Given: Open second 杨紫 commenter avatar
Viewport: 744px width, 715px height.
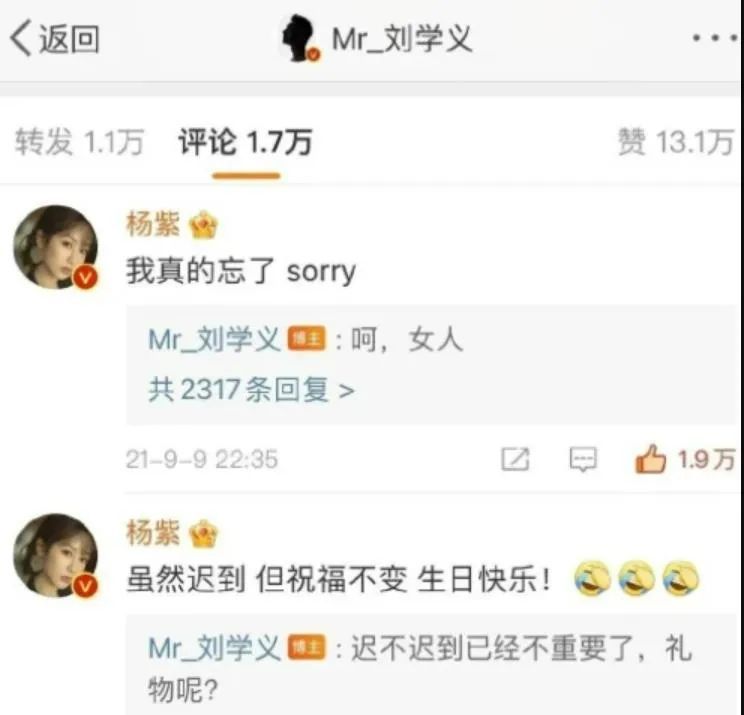Looking at the screenshot, I should pos(56,556).
